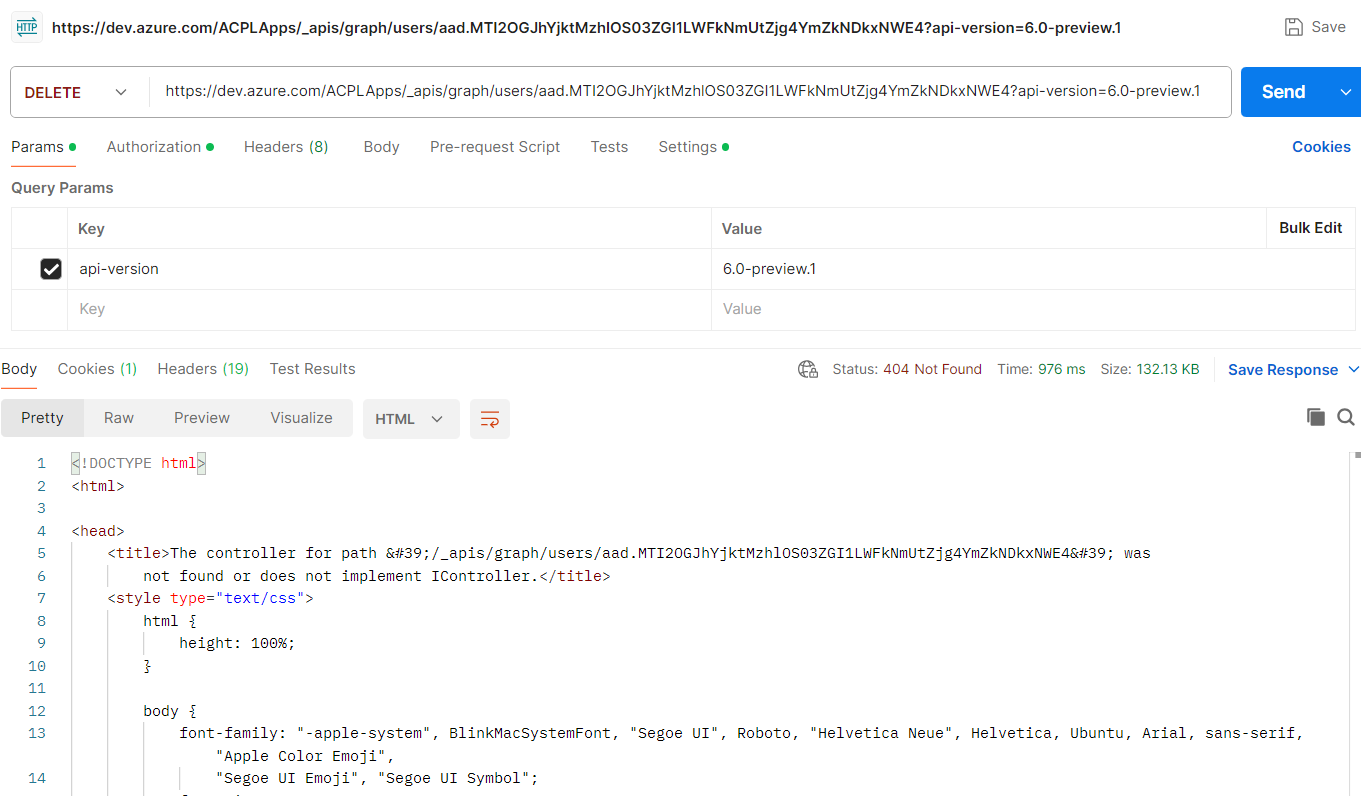Expand the Save Response dropdown arrow
The height and width of the screenshot is (796, 1361).
click(1354, 369)
